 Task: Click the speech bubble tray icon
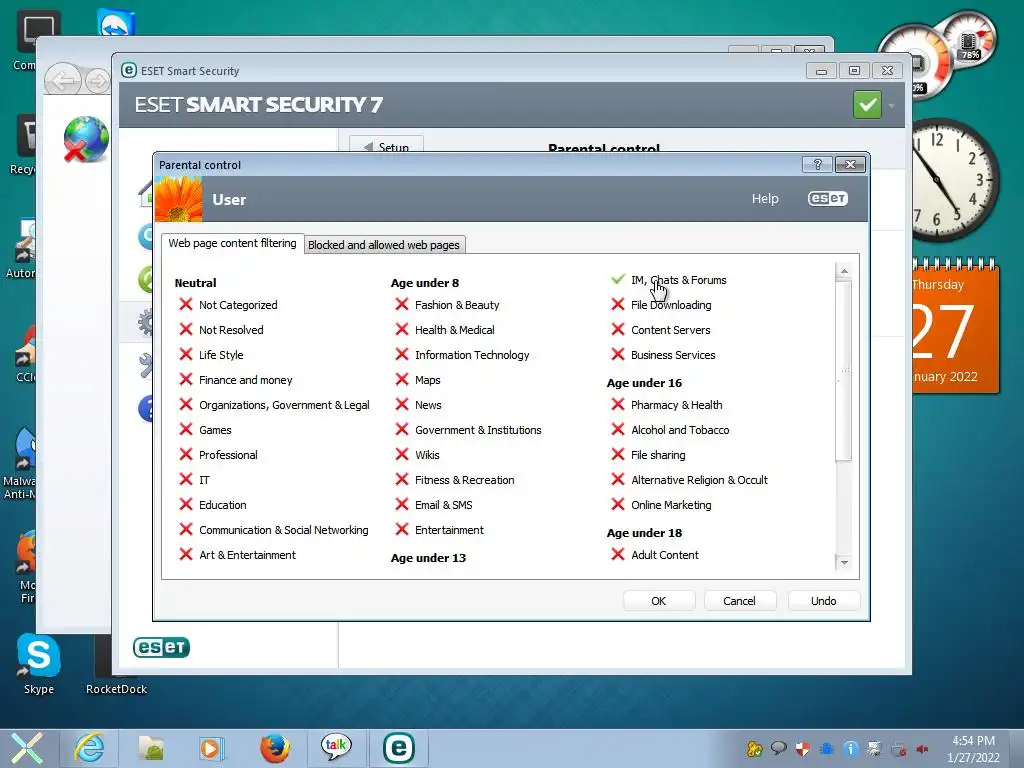(778, 748)
